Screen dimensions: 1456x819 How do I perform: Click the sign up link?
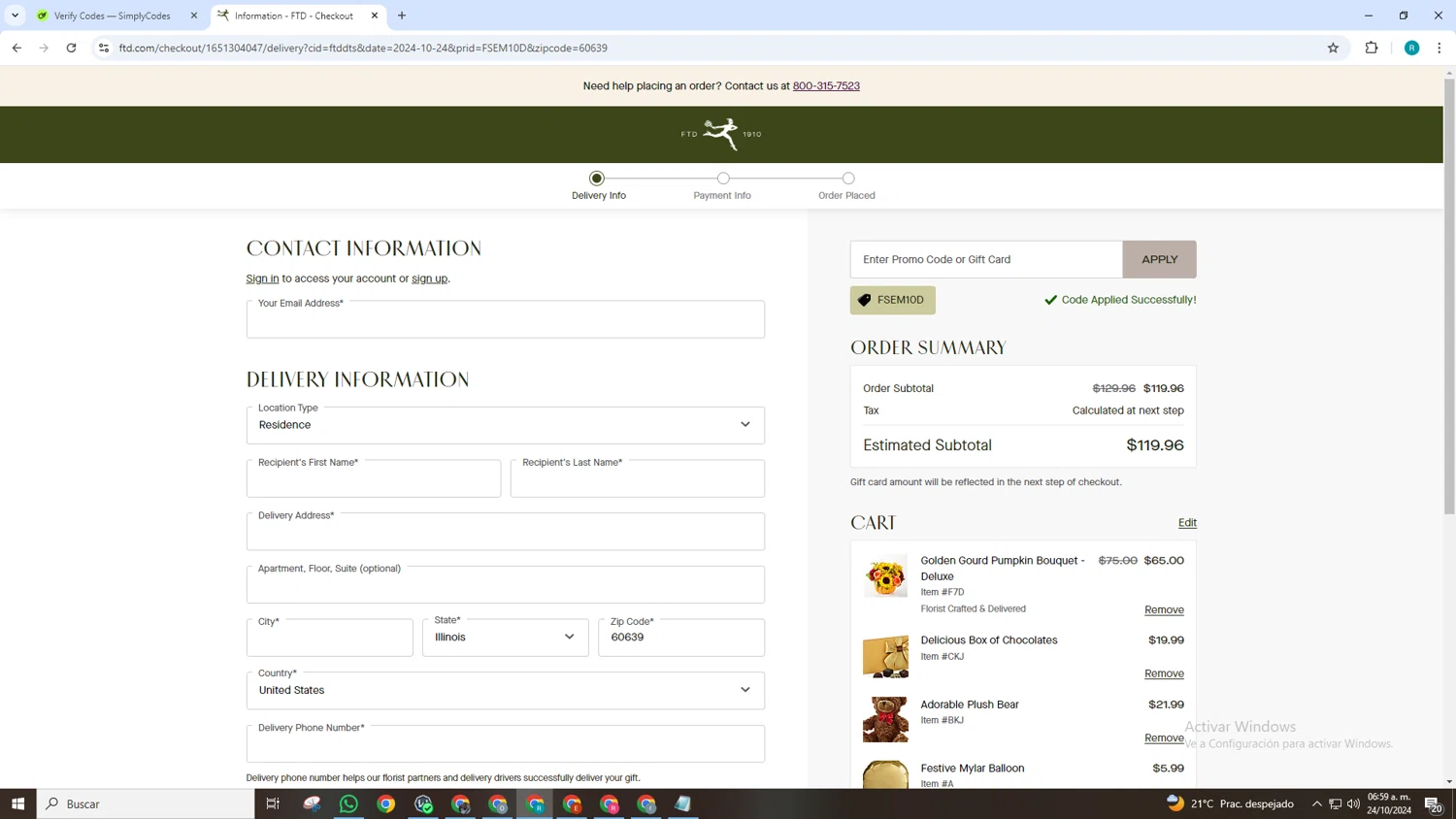[429, 278]
